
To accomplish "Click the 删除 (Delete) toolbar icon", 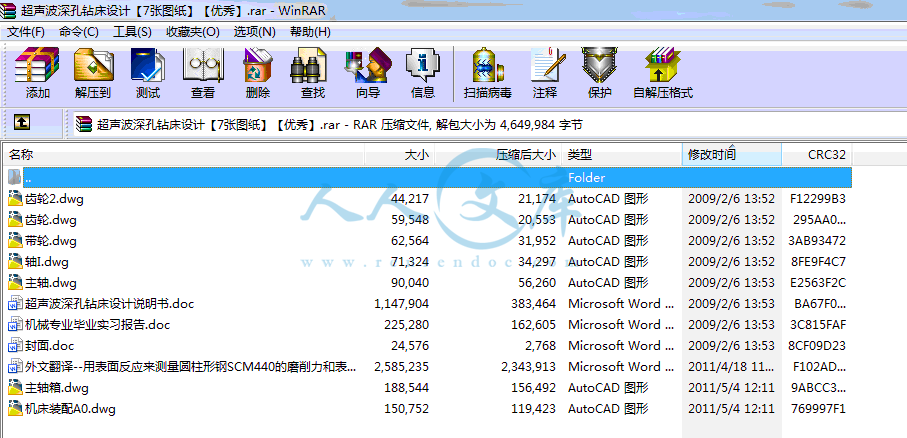I will click(257, 65).
